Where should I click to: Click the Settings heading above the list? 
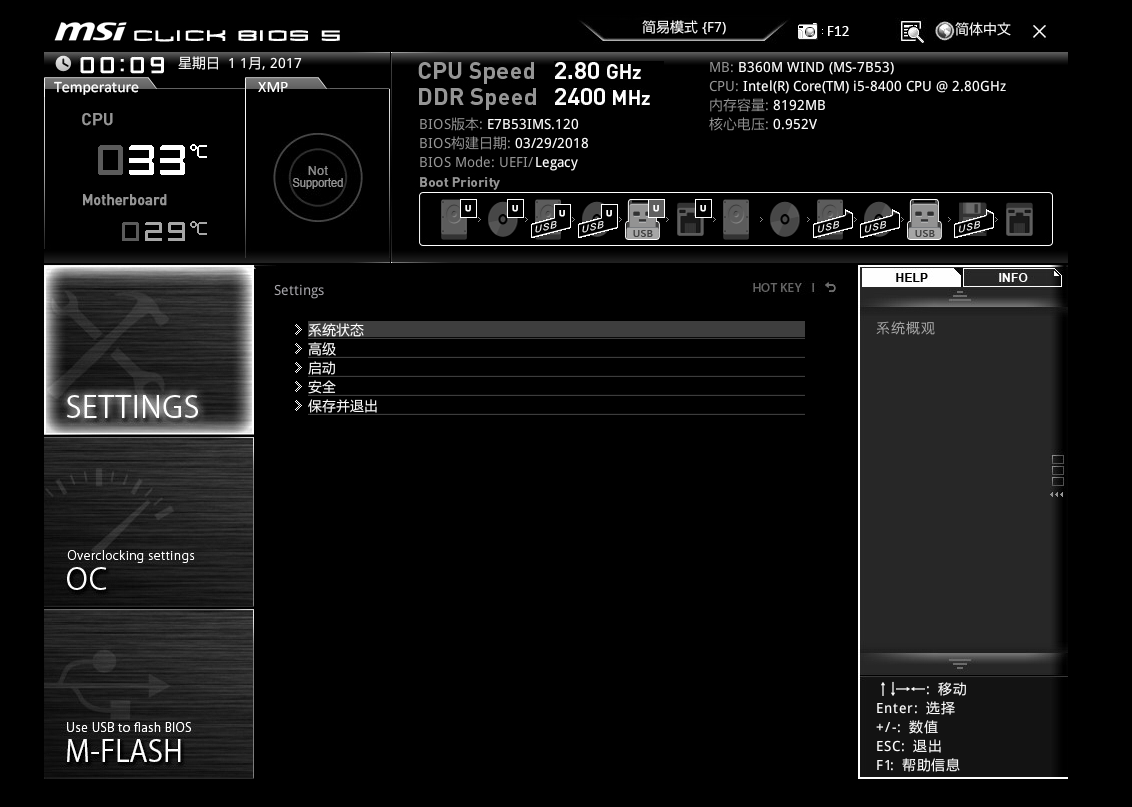pos(299,290)
